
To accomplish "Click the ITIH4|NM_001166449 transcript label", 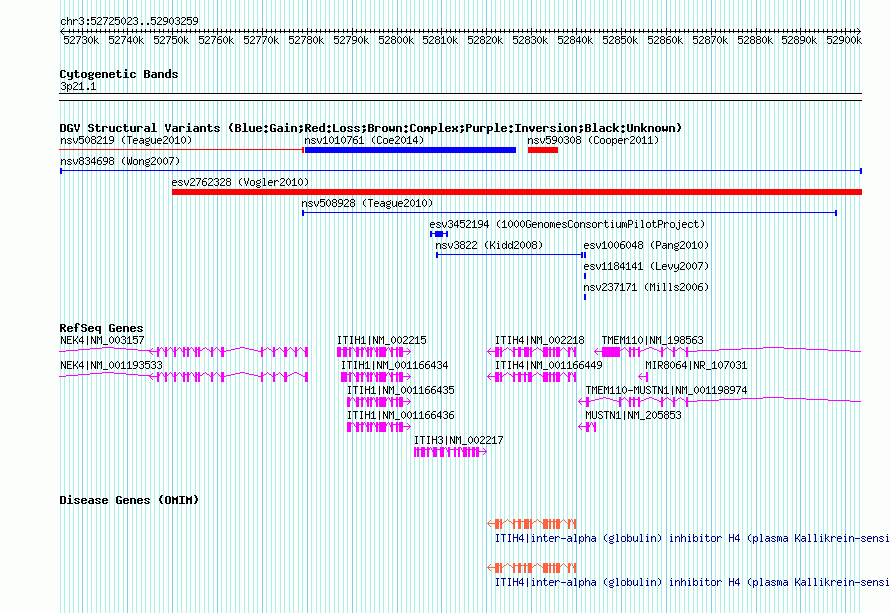I will tap(548, 365).
